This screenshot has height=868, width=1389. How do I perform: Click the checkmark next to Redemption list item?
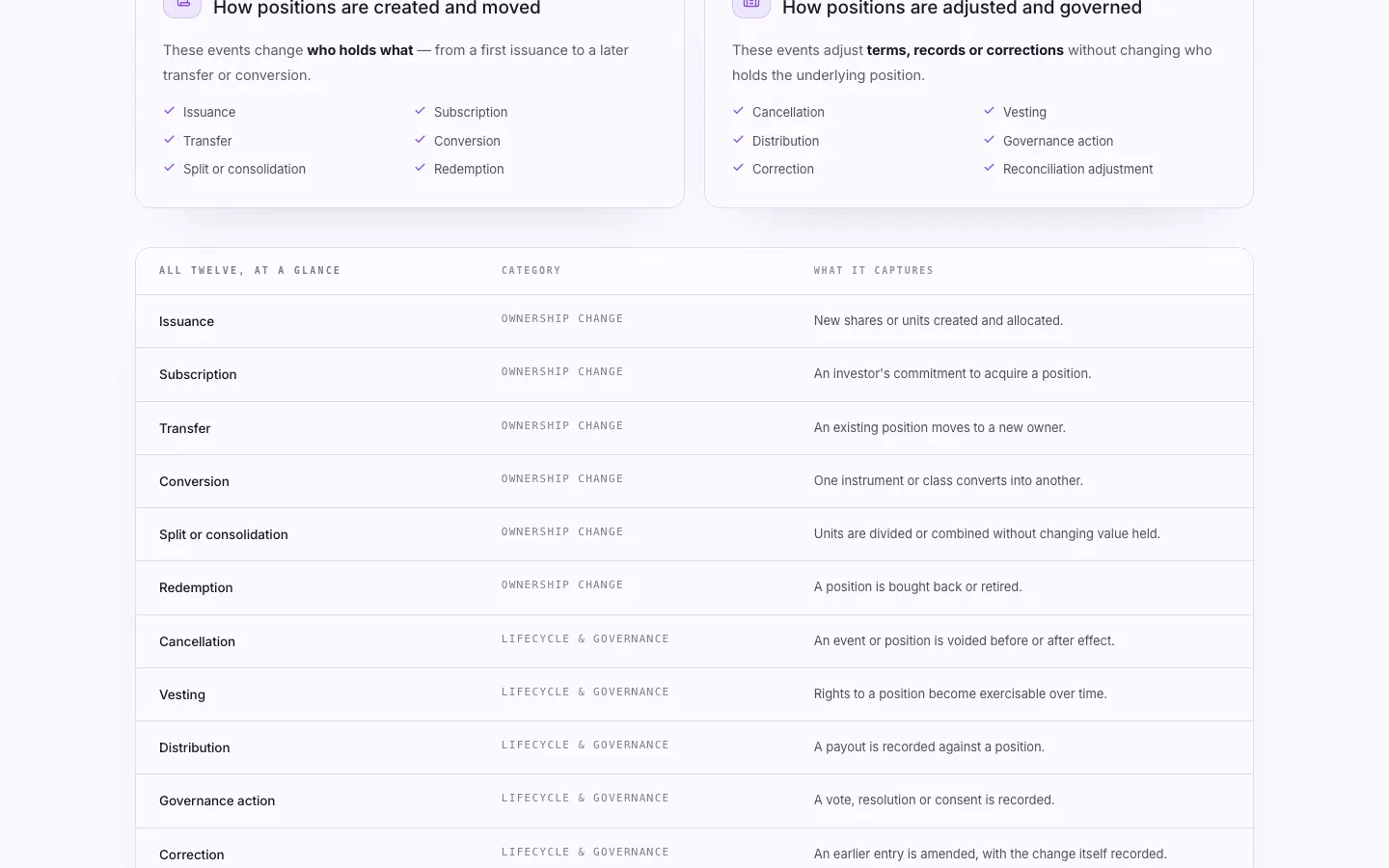click(x=421, y=168)
